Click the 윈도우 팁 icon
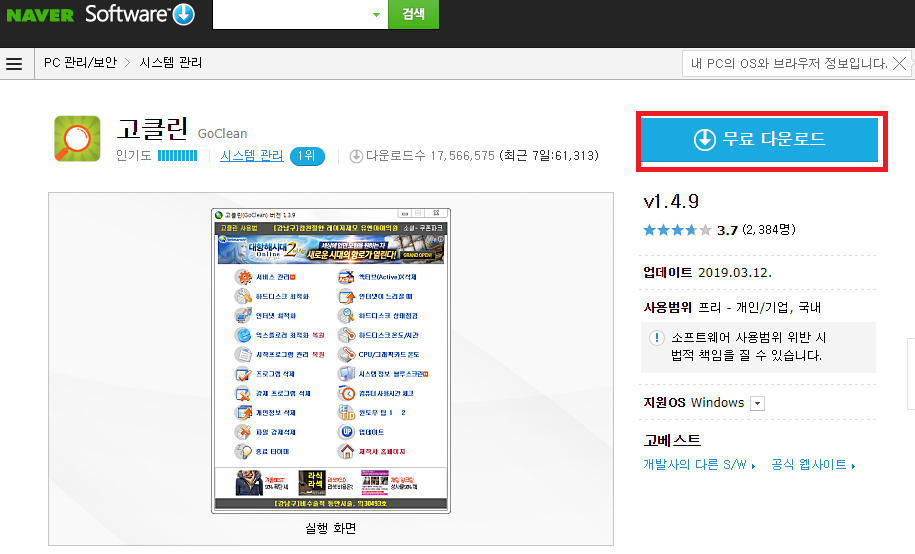Viewport: 915px width, 554px height. tap(347, 412)
